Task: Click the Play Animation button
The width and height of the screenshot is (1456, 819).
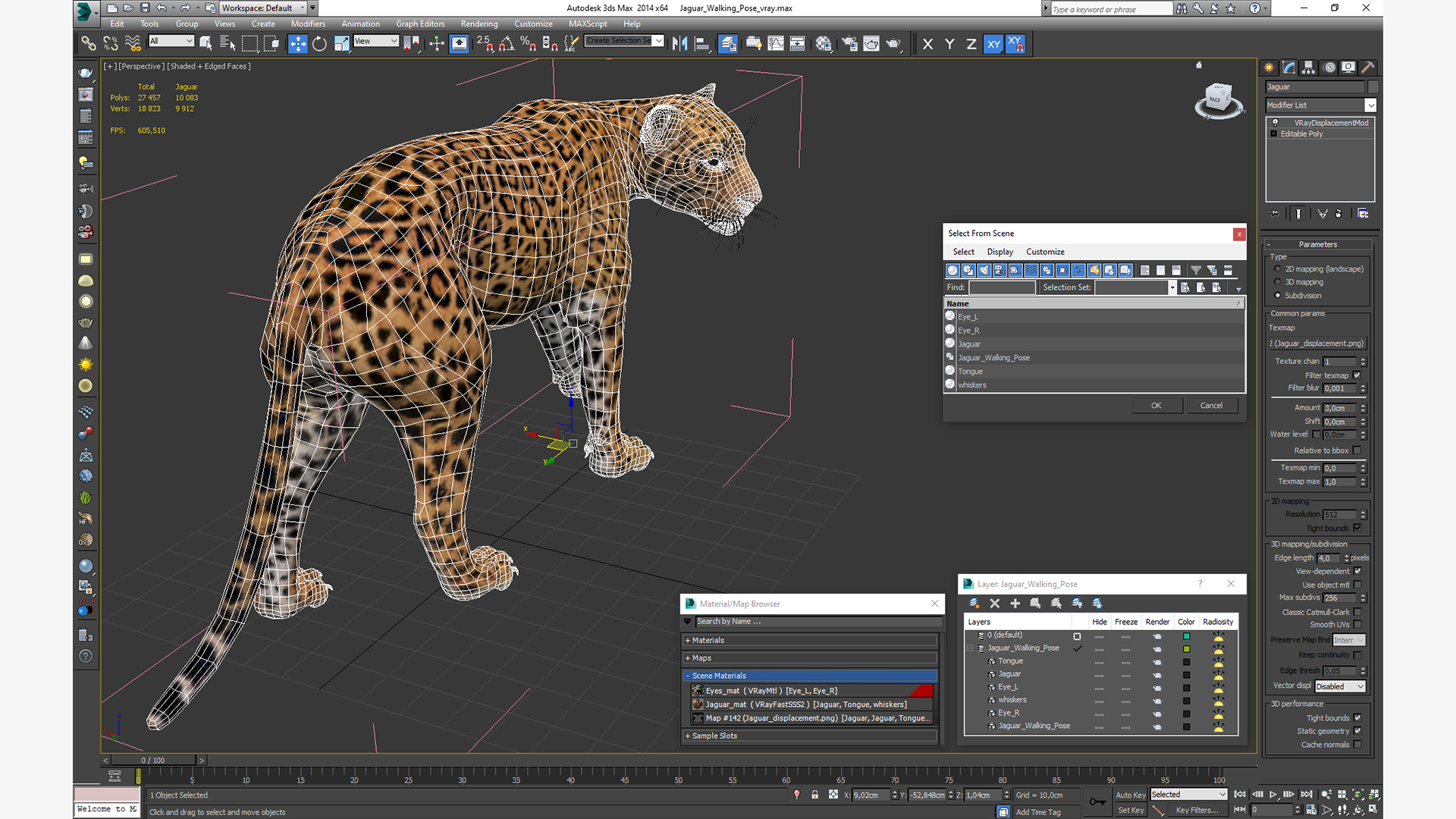Action: (1273, 794)
